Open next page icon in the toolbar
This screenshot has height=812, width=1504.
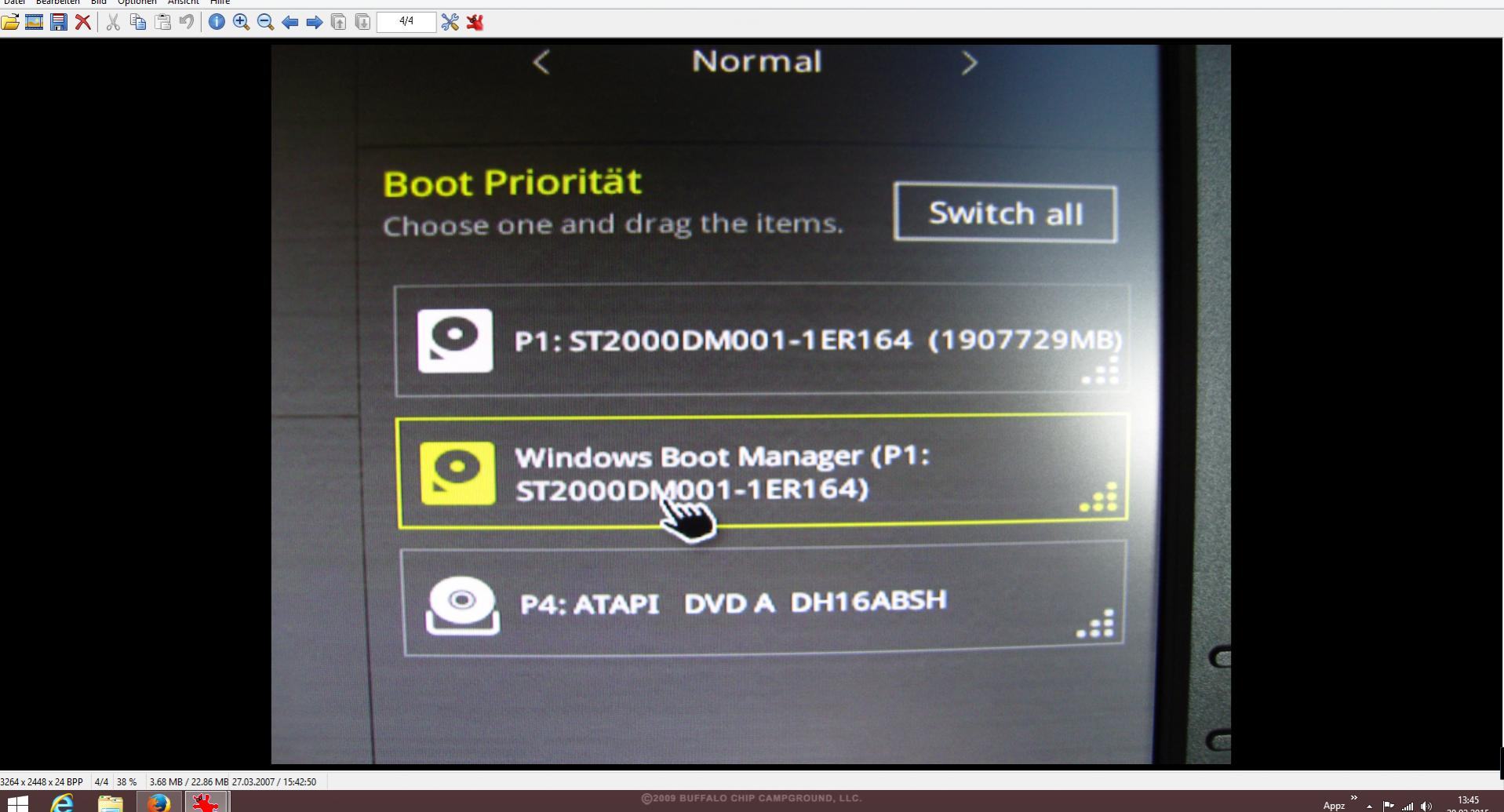pyautogui.click(x=362, y=22)
